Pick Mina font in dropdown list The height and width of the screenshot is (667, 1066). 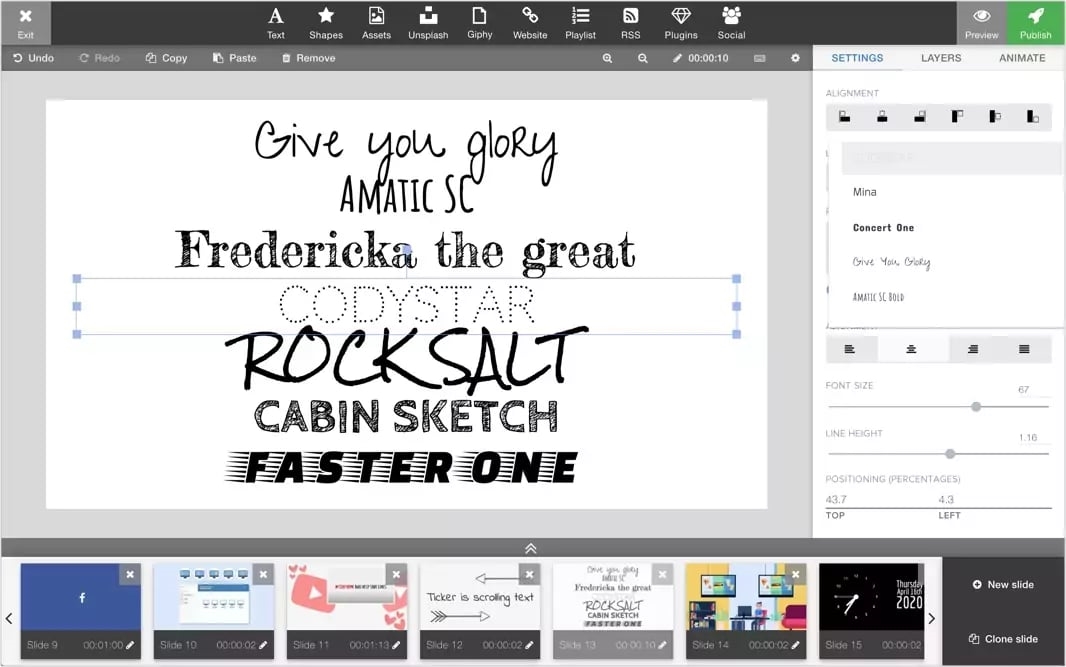865,192
